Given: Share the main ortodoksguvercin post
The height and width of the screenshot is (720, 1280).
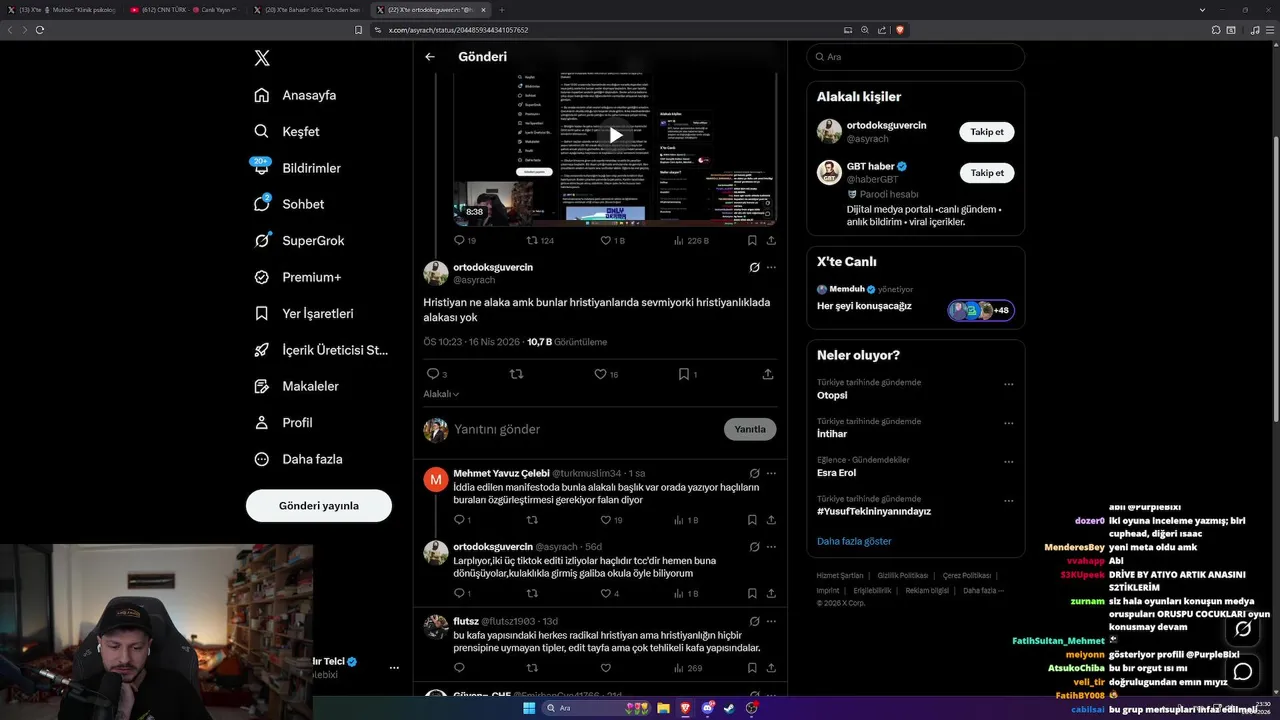Looking at the screenshot, I should (x=768, y=374).
